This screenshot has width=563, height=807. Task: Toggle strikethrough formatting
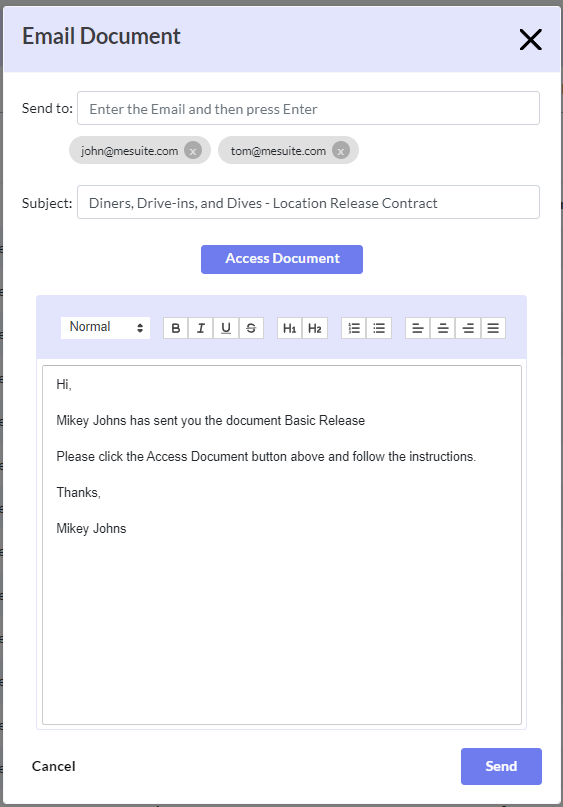[251, 328]
